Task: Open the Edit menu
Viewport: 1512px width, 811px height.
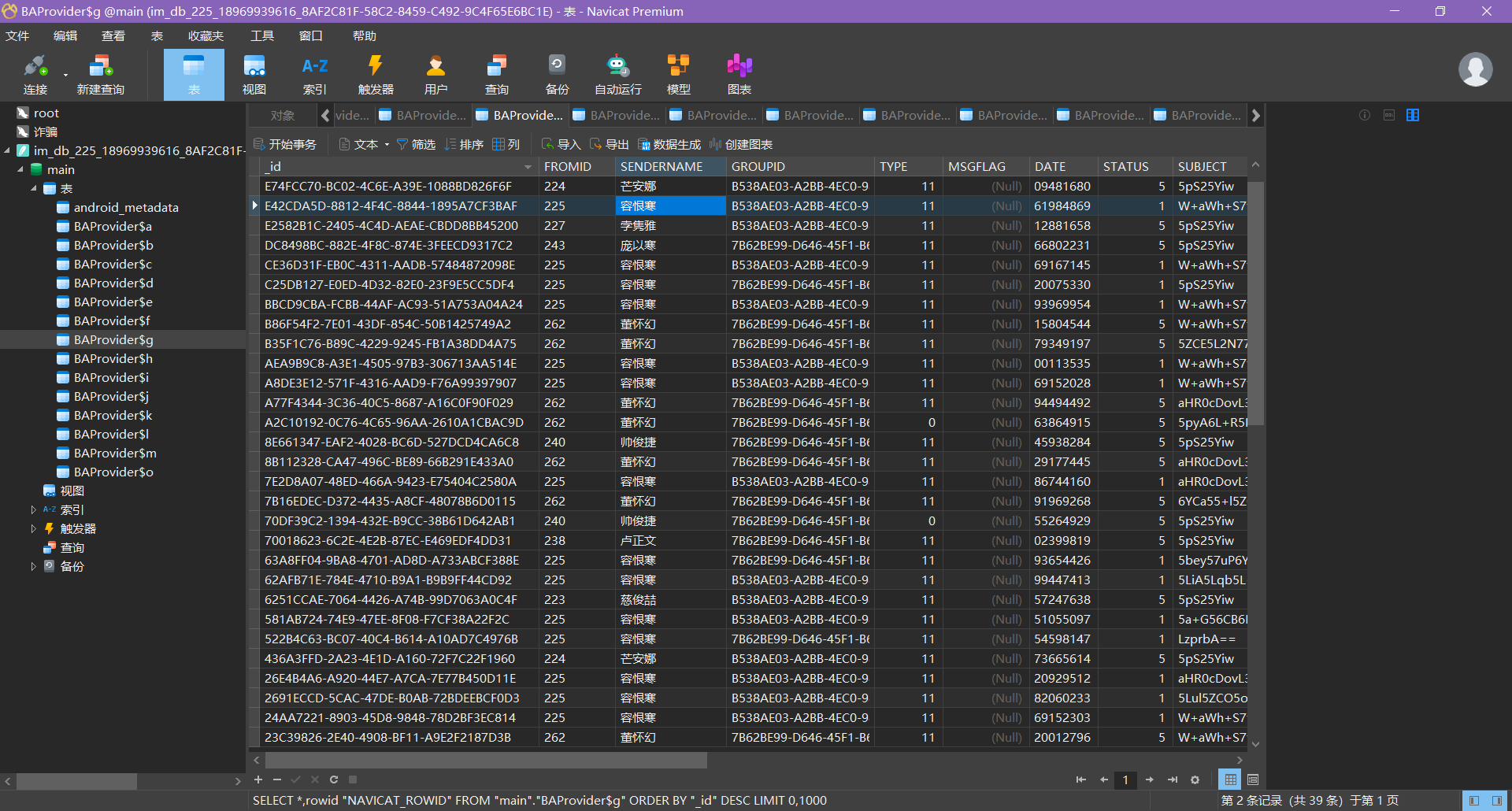Action: pos(65,36)
